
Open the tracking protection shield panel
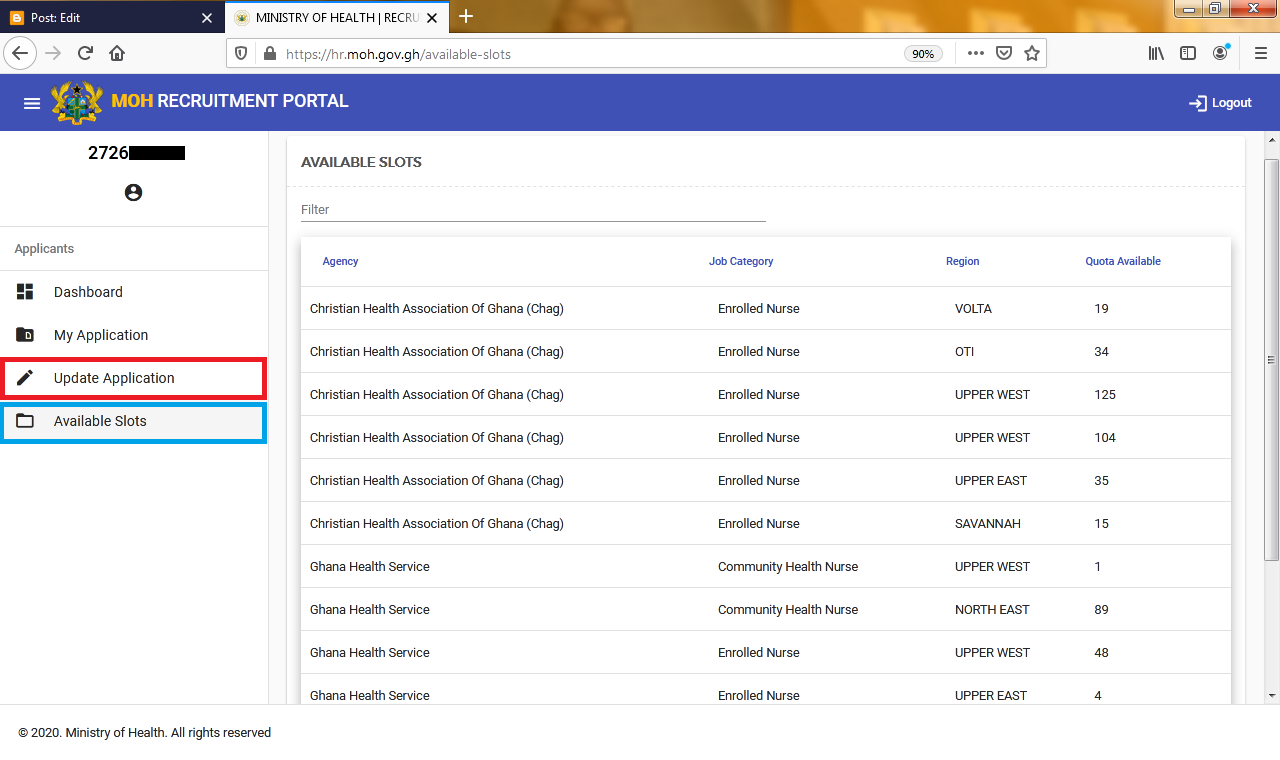pos(240,53)
